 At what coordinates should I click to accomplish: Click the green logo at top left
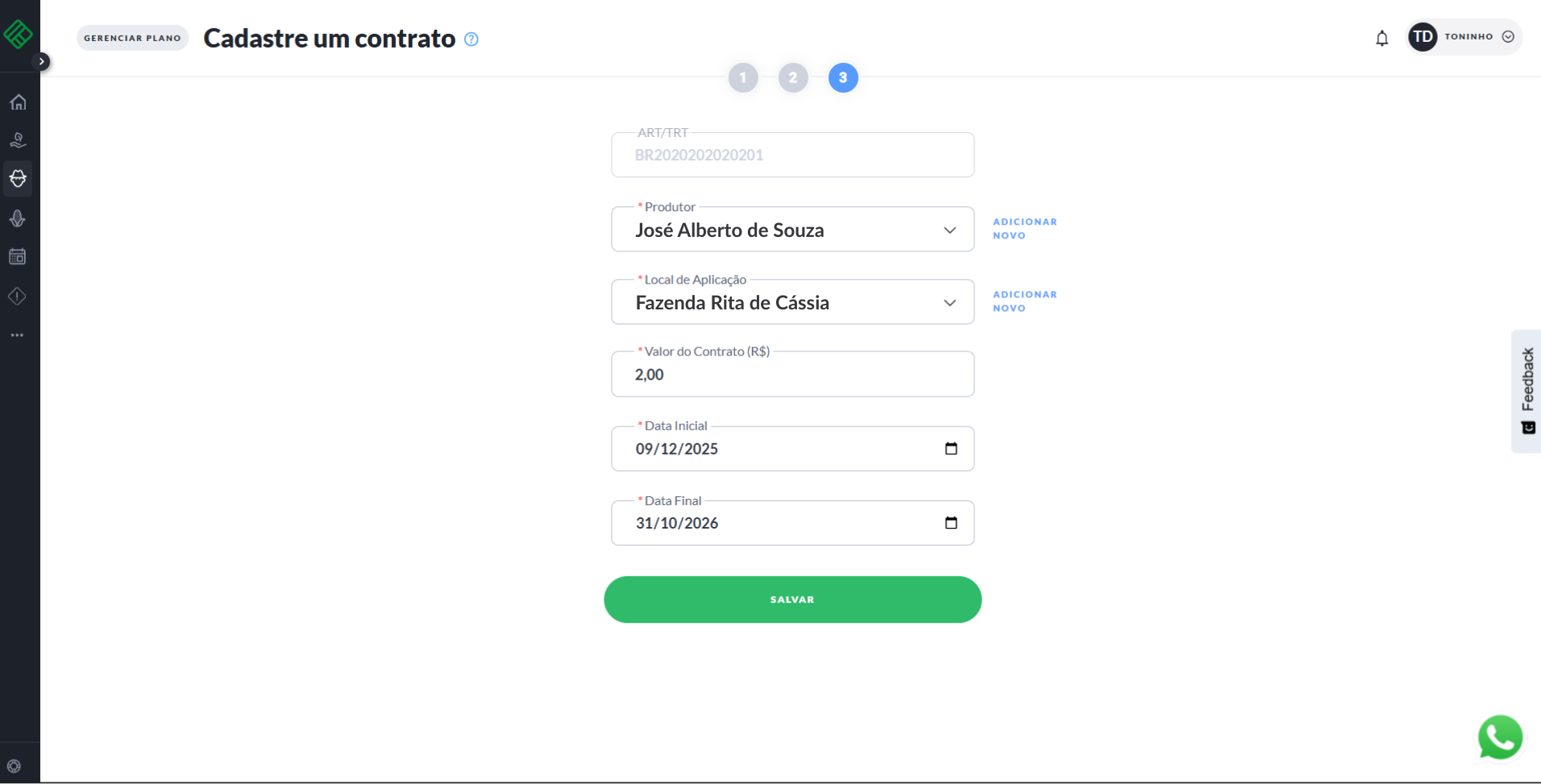(x=18, y=34)
